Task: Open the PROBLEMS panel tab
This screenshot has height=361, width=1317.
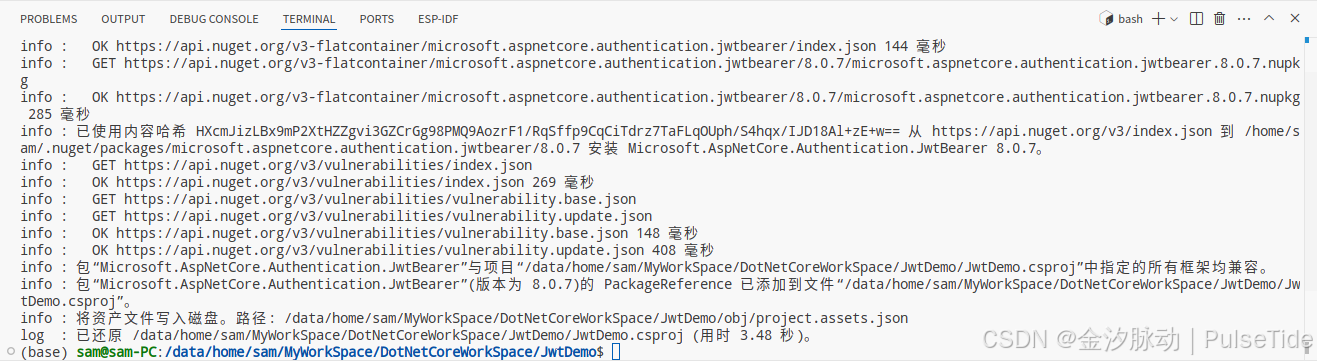Action: click(49, 19)
